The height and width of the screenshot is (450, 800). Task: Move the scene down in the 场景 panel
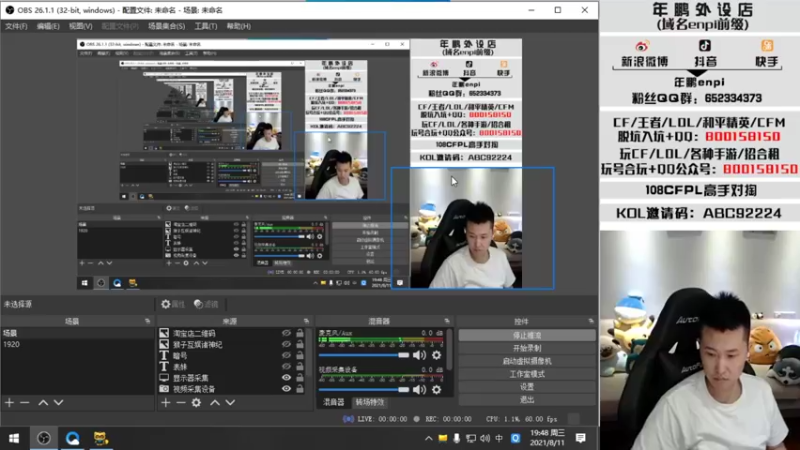pyautogui.click(x=59, y=403)
